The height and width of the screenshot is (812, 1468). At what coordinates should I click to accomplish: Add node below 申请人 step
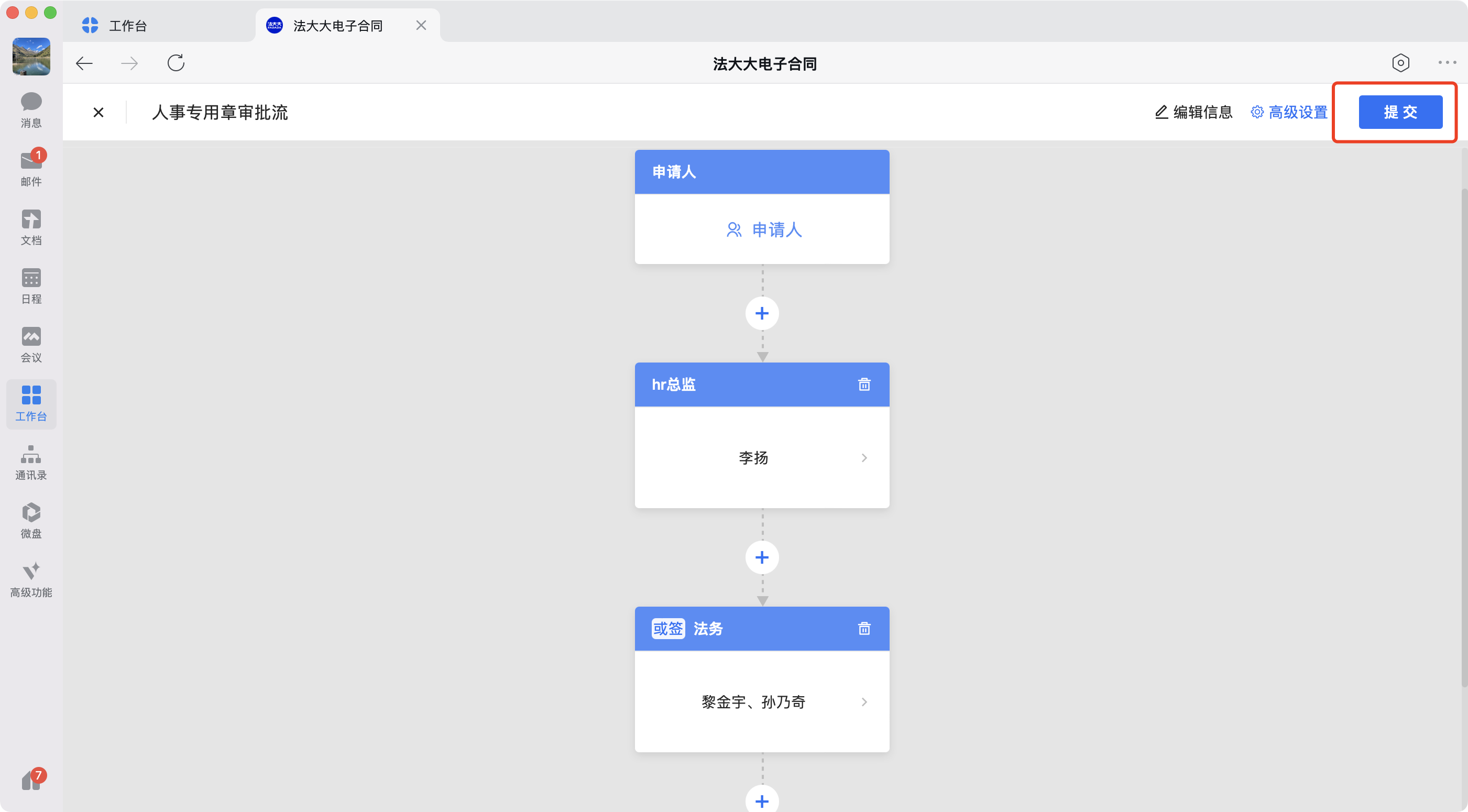[x=762, y=313]
